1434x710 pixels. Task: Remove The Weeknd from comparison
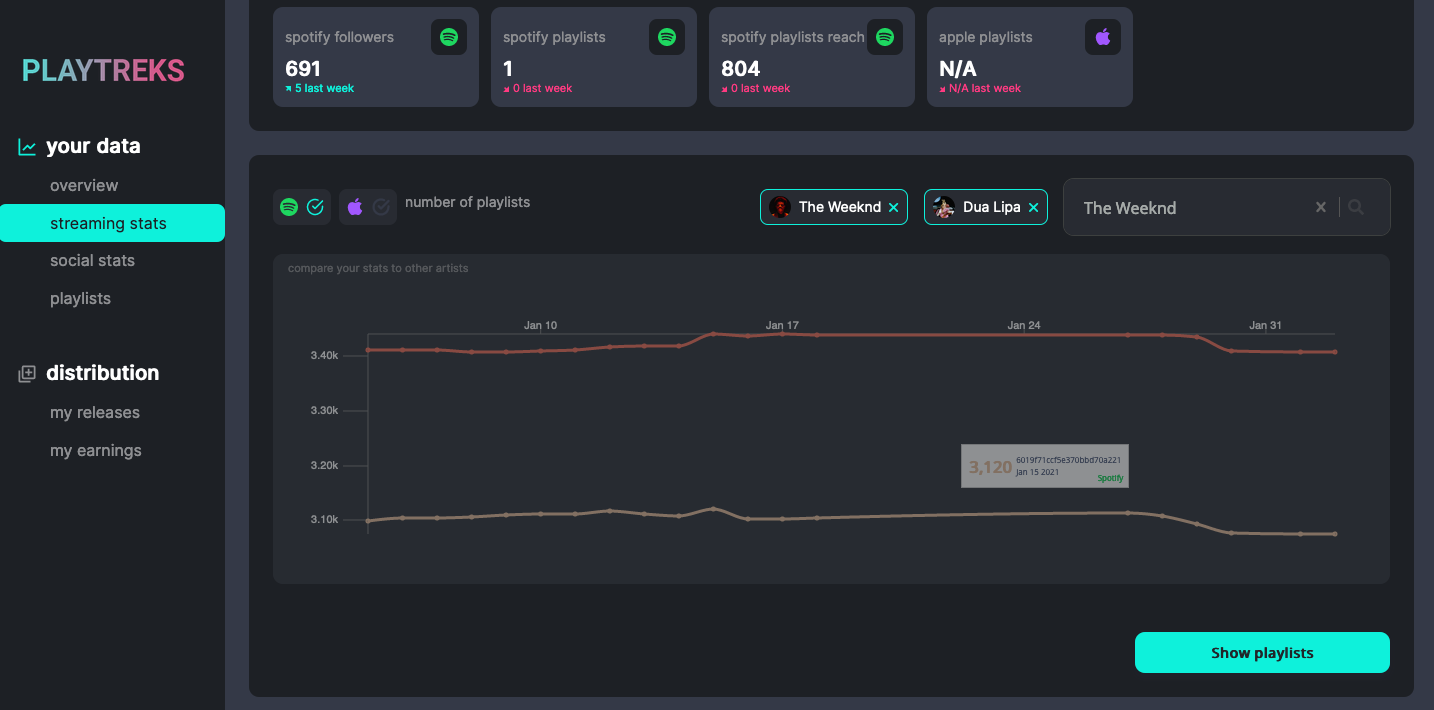click(893, 208)
